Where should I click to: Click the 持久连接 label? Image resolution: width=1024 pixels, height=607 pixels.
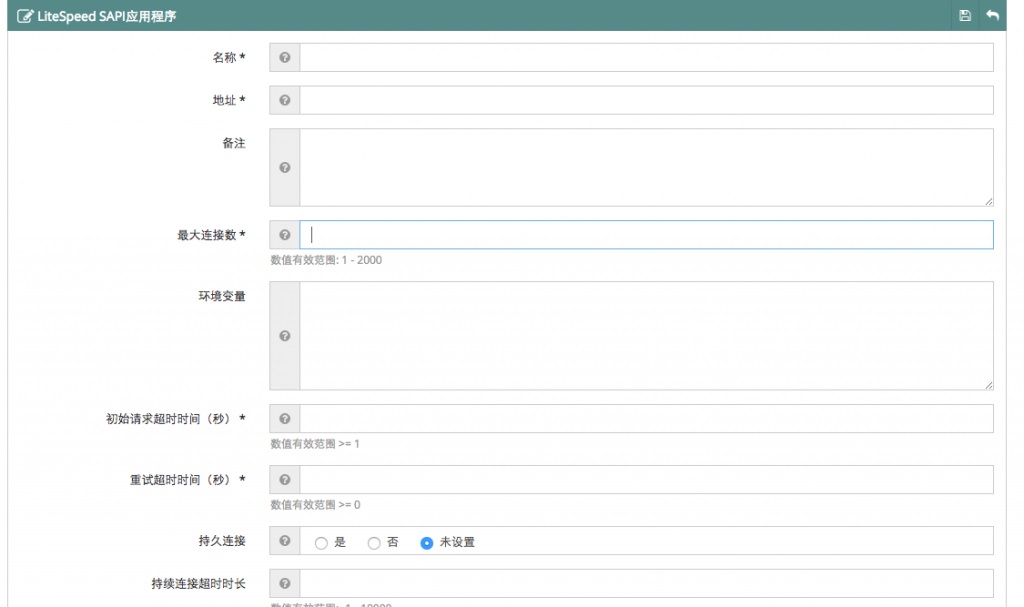pyautogui.click(x=222, y=541)
